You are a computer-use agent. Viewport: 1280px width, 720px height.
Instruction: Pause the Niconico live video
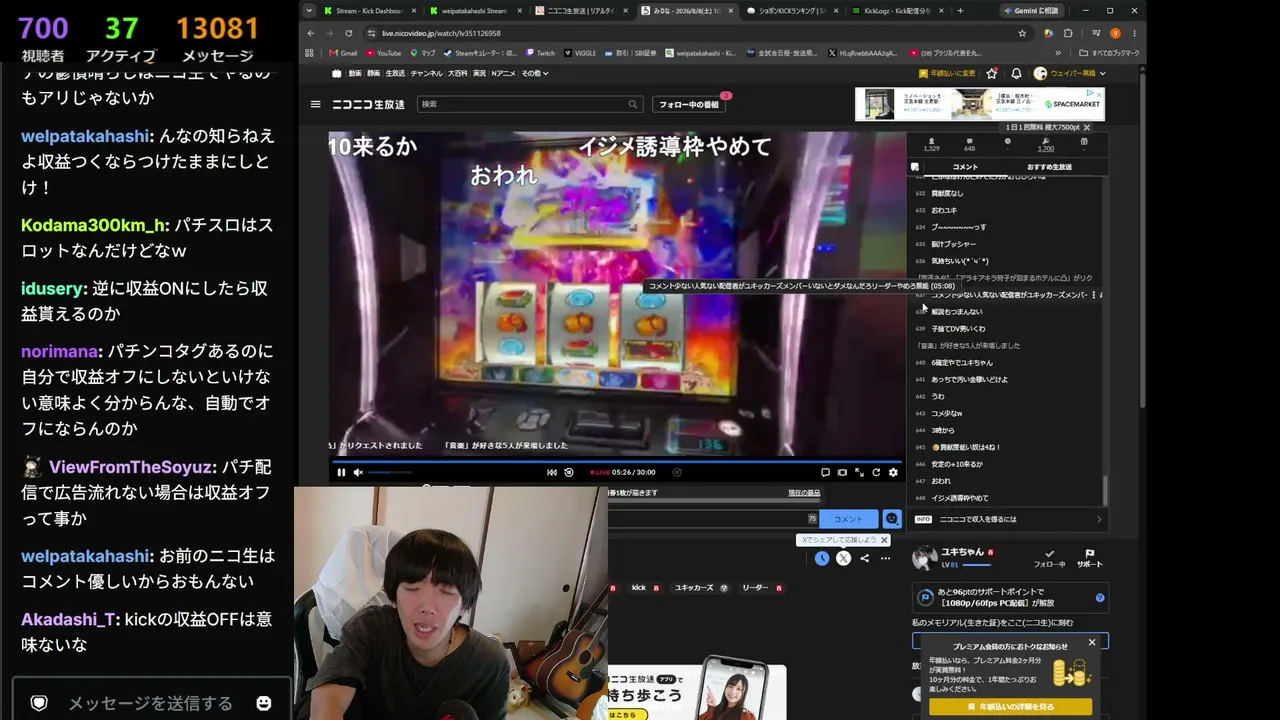coord(341,472)
